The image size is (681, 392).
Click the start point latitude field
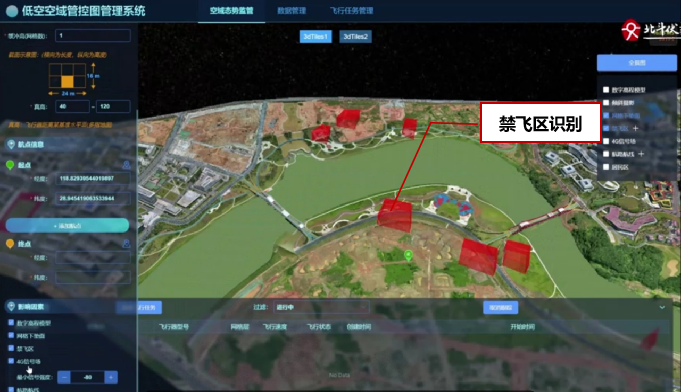93,198
